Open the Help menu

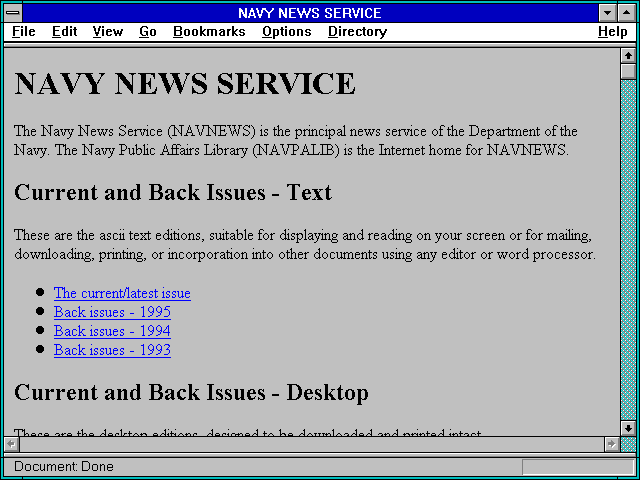coord(613,32)
